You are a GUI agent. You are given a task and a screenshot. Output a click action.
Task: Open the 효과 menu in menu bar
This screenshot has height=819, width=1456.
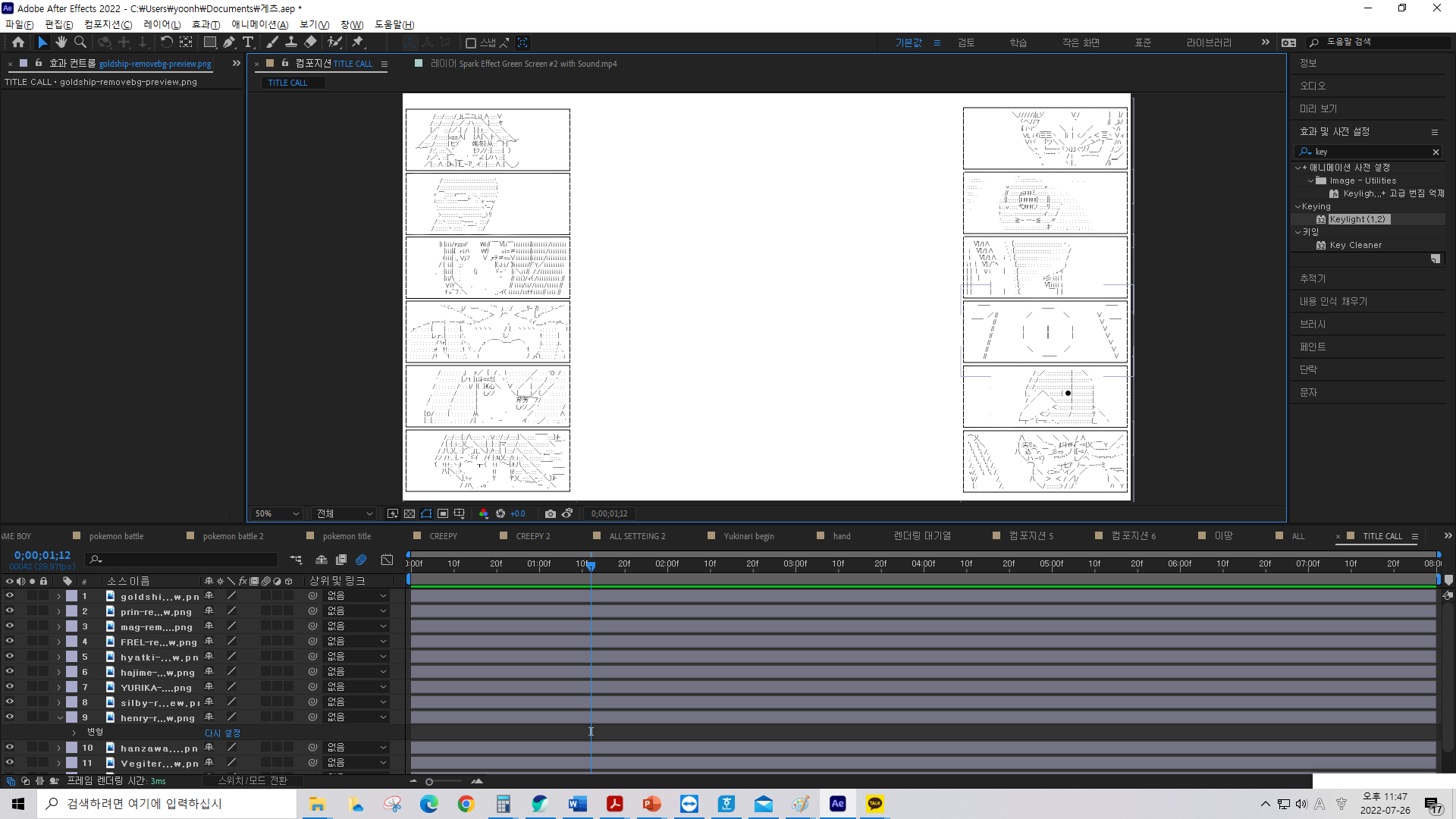coord(206,24)
